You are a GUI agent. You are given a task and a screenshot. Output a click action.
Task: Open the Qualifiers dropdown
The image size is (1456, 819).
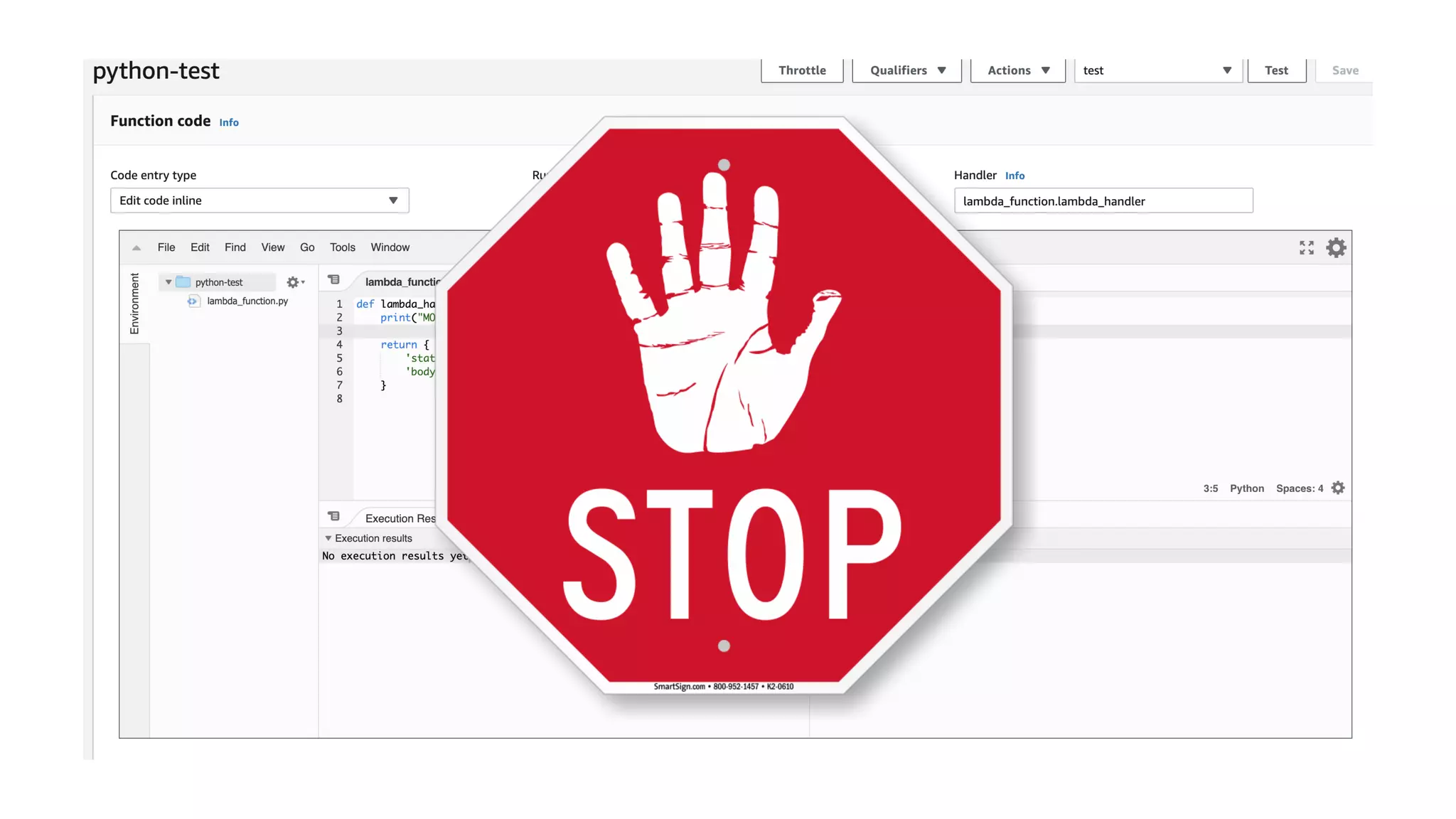click(x=906, y=70)
